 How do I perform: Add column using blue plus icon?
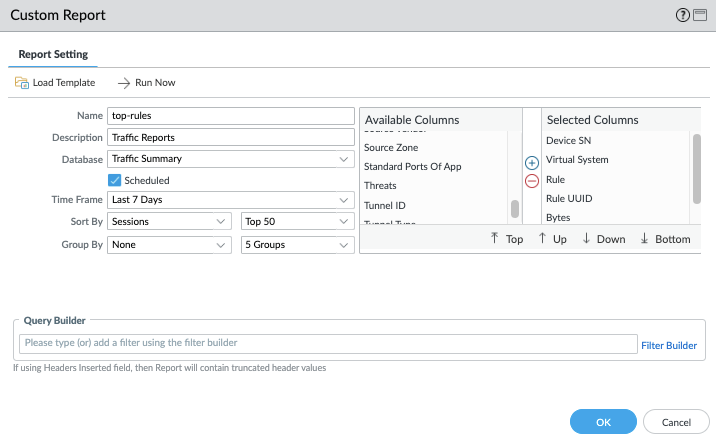532,162
